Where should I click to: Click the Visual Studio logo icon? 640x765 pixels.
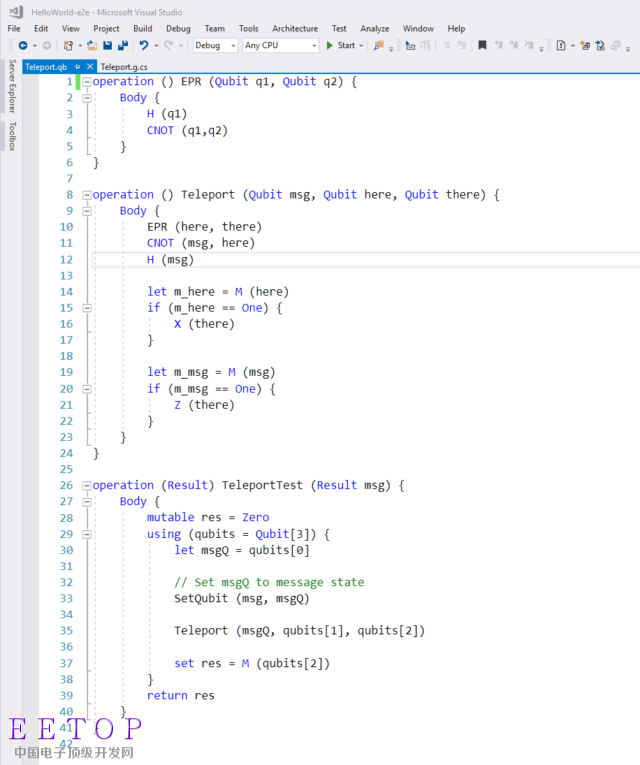pos(16,12)
